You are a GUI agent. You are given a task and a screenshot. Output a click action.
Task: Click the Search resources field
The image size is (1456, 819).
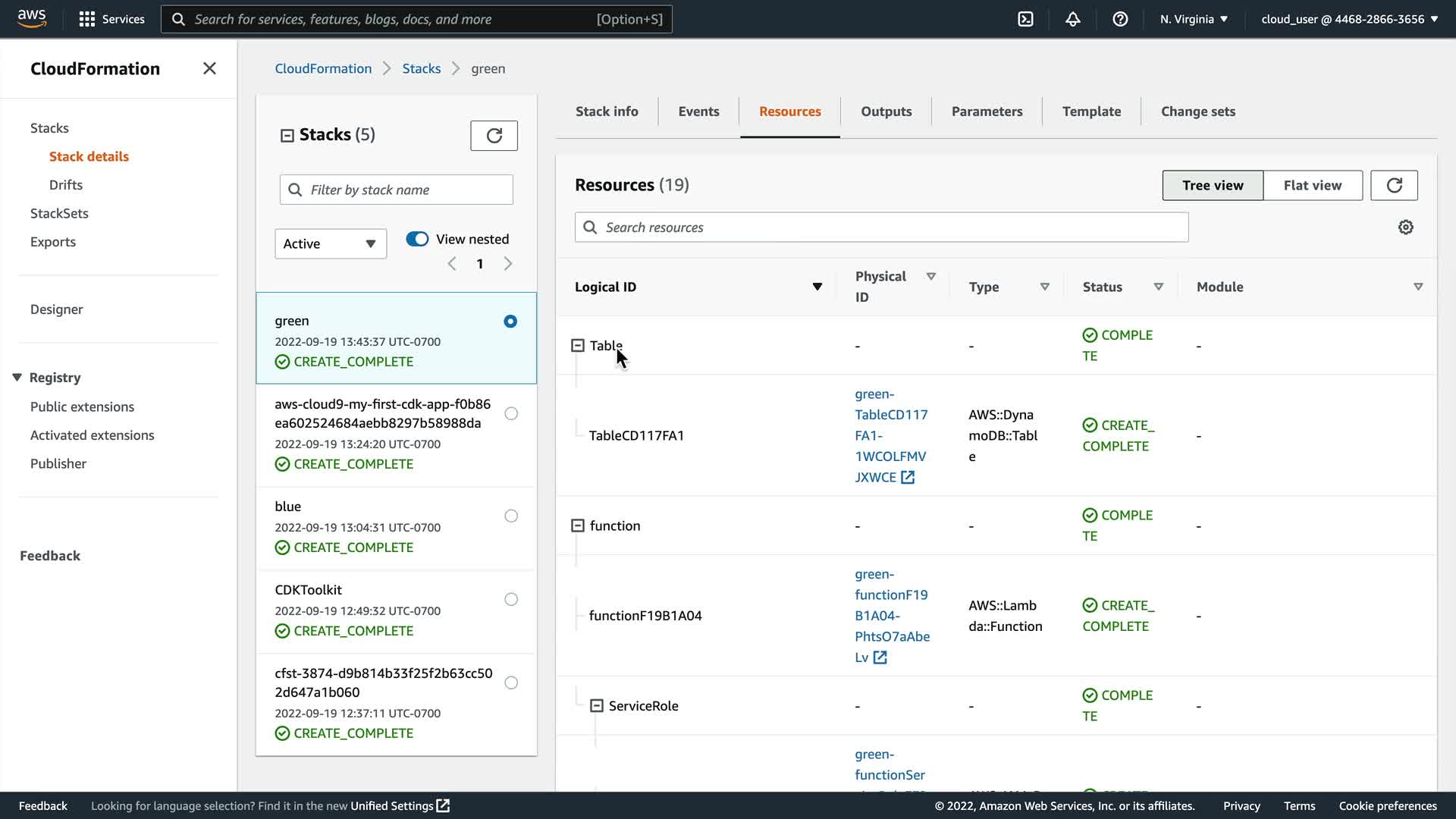881,227
